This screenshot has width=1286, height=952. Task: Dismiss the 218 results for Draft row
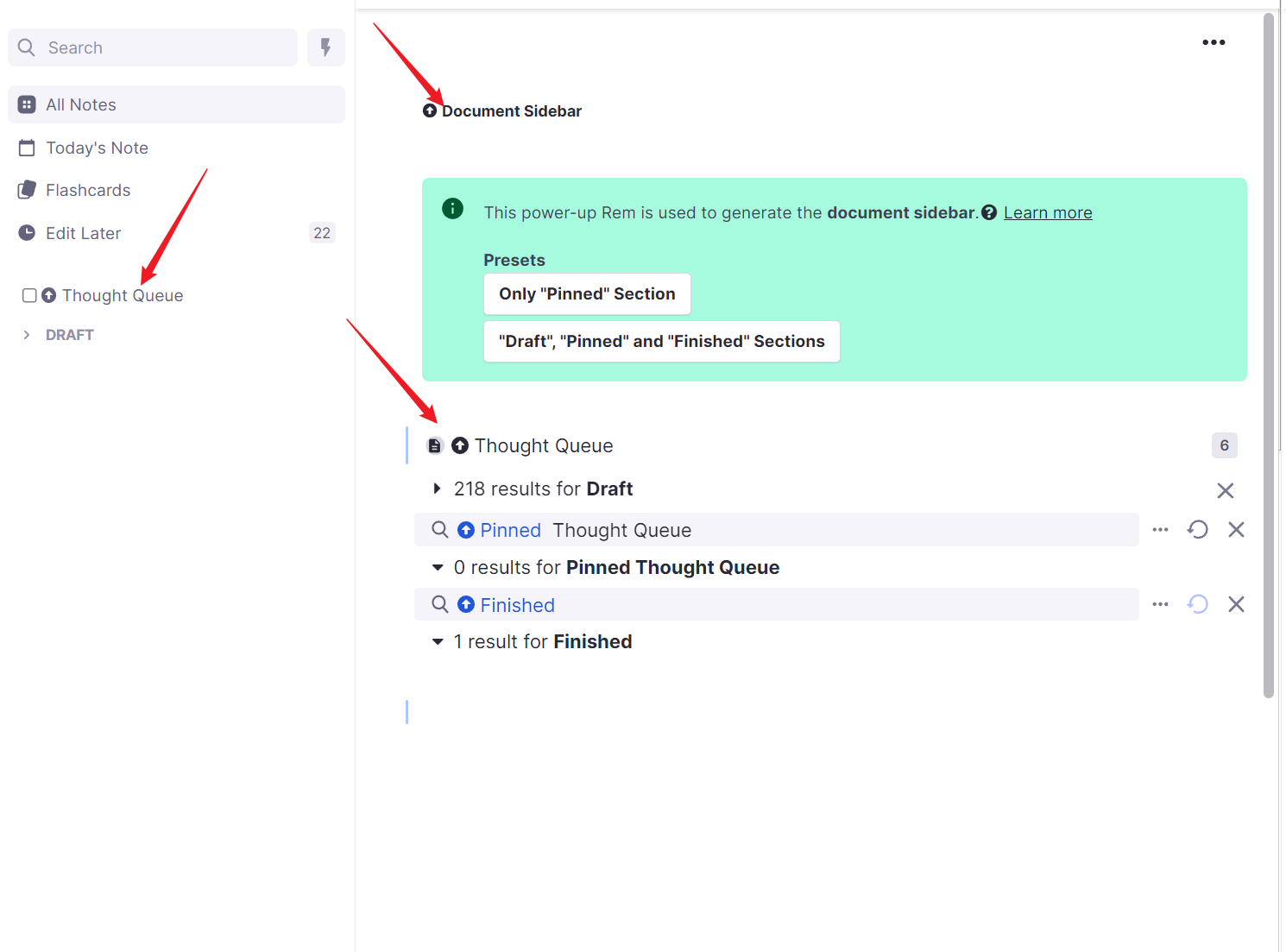click(x=1225, y=491)
